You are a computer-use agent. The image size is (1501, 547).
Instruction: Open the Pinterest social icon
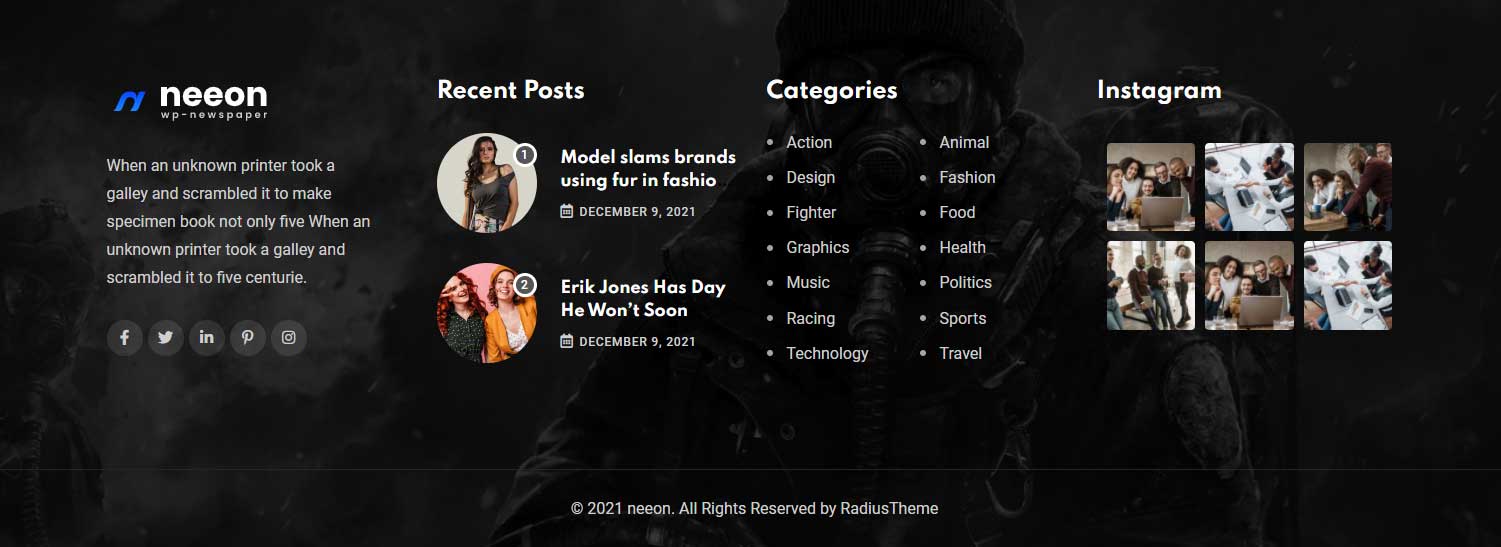(247, 338)
